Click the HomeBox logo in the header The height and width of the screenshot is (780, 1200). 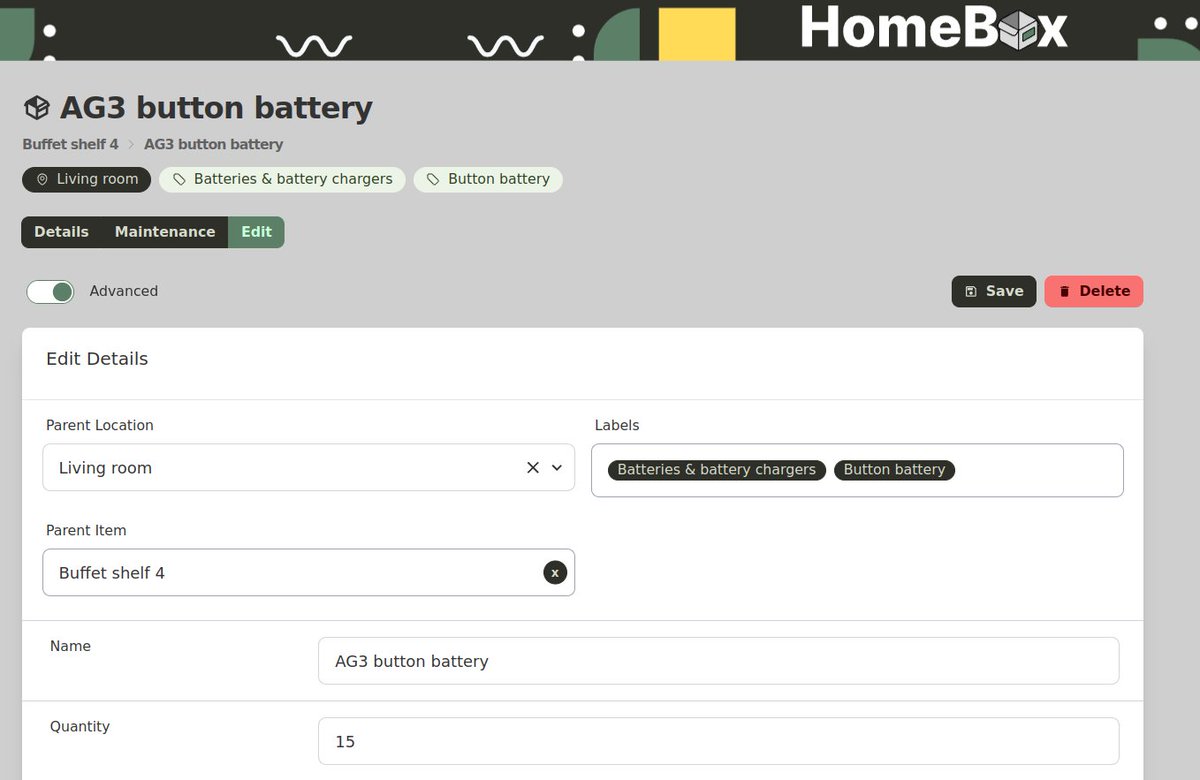pyautogui.click(x=934, y=28)
